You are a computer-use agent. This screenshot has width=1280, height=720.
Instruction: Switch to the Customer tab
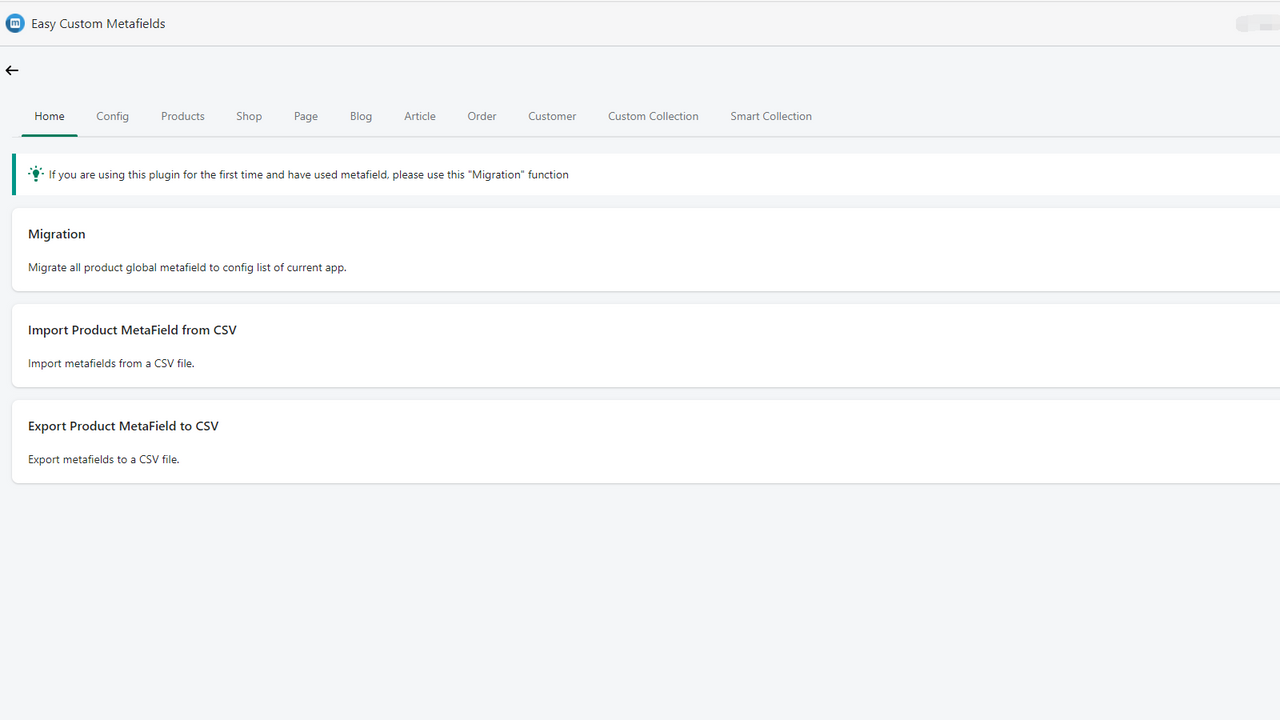[x=552, y=116]
